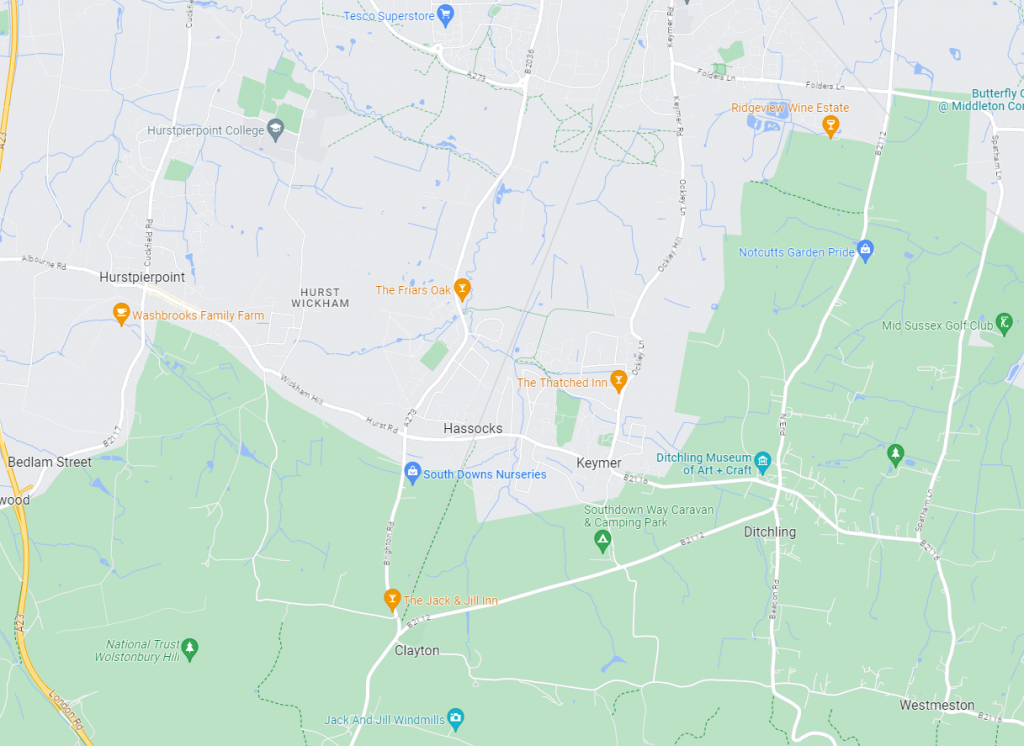
Task: Open The Jack & Jill Inn marker
Action: 392,600
